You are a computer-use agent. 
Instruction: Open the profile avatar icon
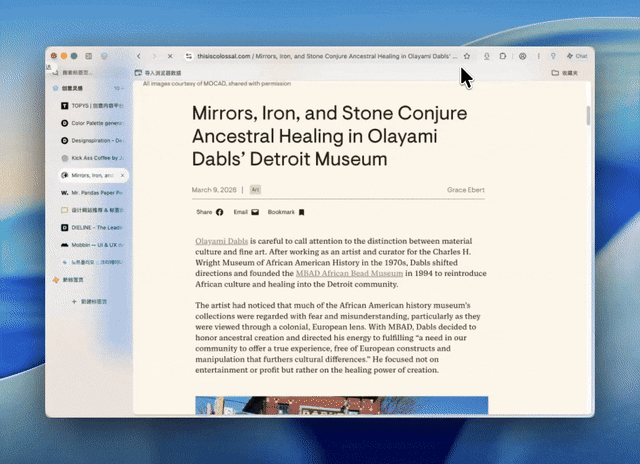pos(522,56)
